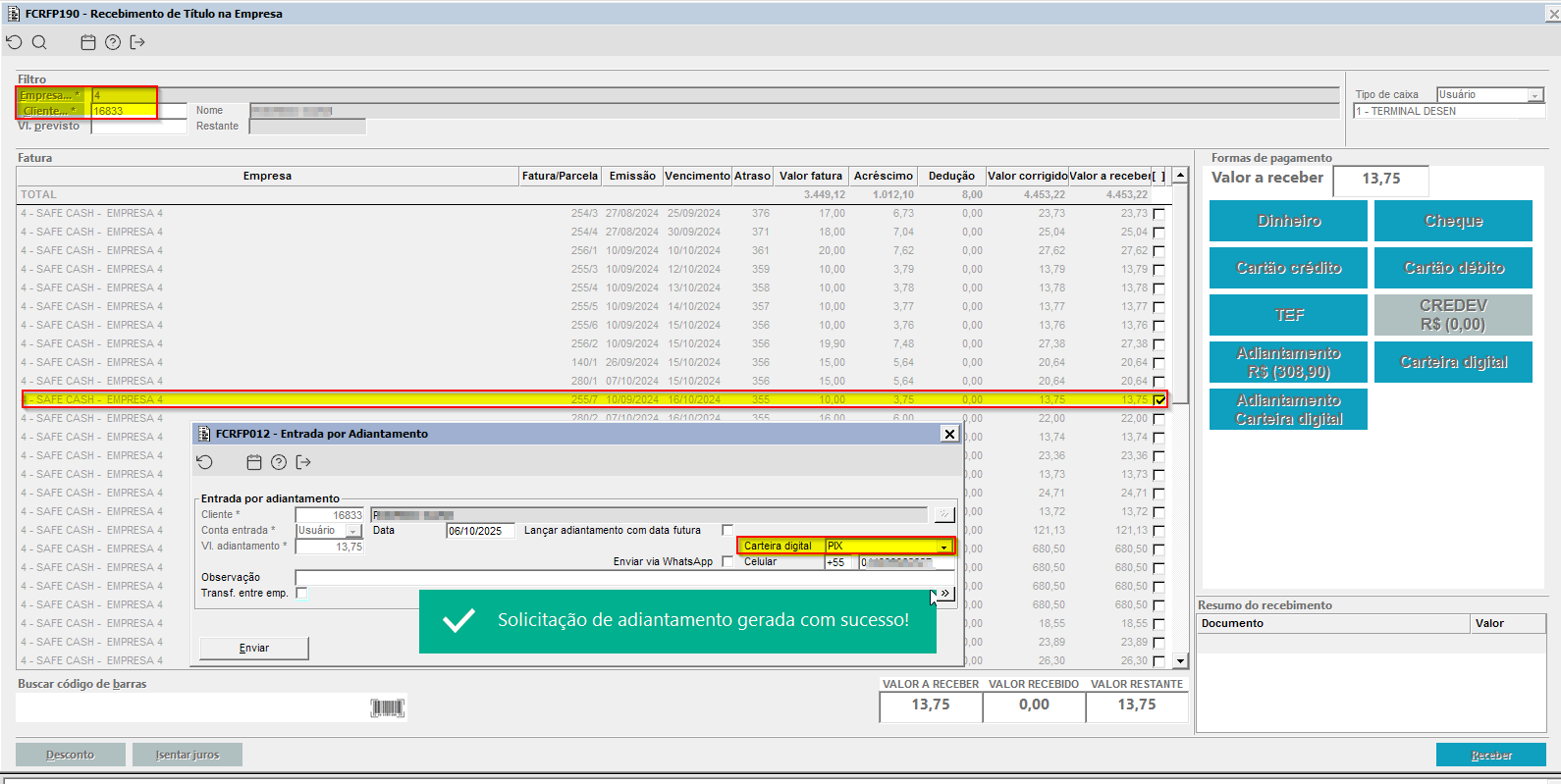Check the checkbox for invoice 254/4

tap(1159, 233)
